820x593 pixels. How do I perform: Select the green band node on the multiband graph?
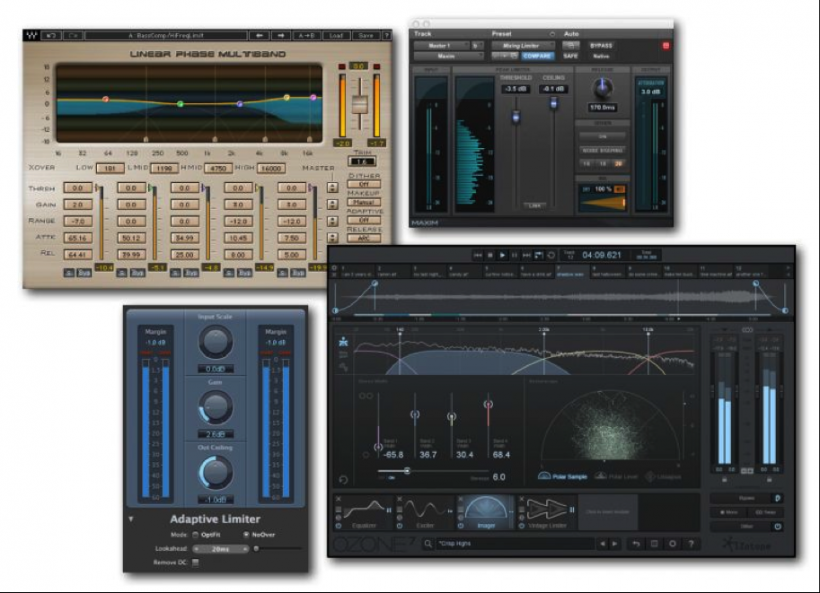pos(180,104)
